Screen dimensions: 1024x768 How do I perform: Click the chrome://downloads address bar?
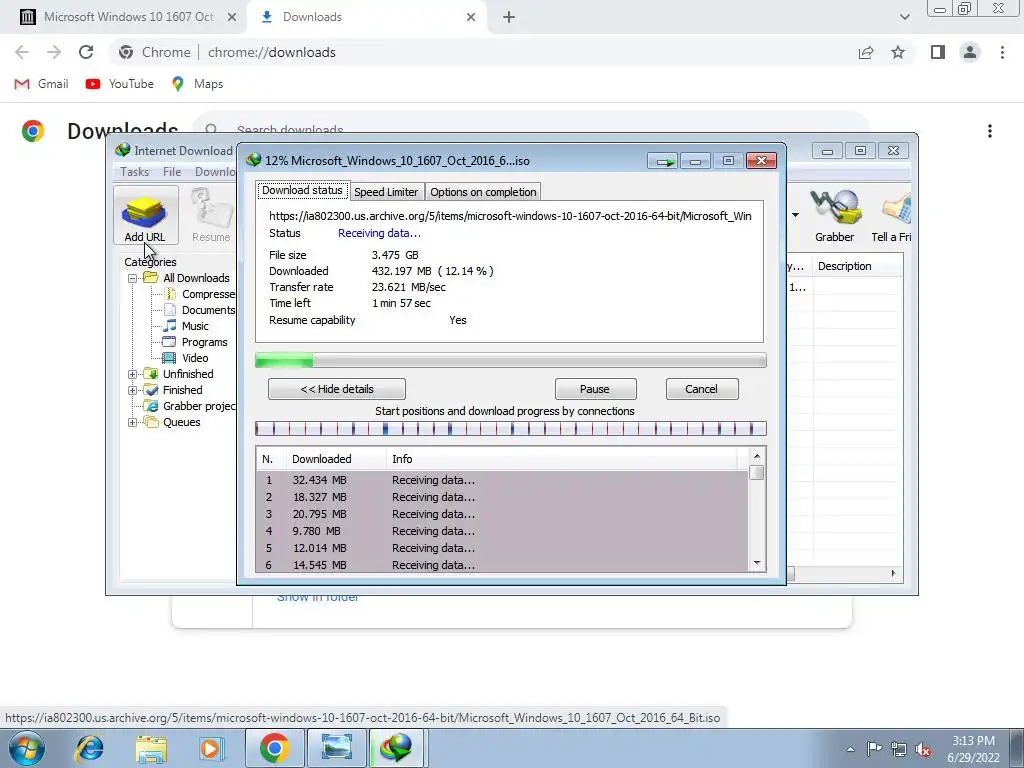272,52
